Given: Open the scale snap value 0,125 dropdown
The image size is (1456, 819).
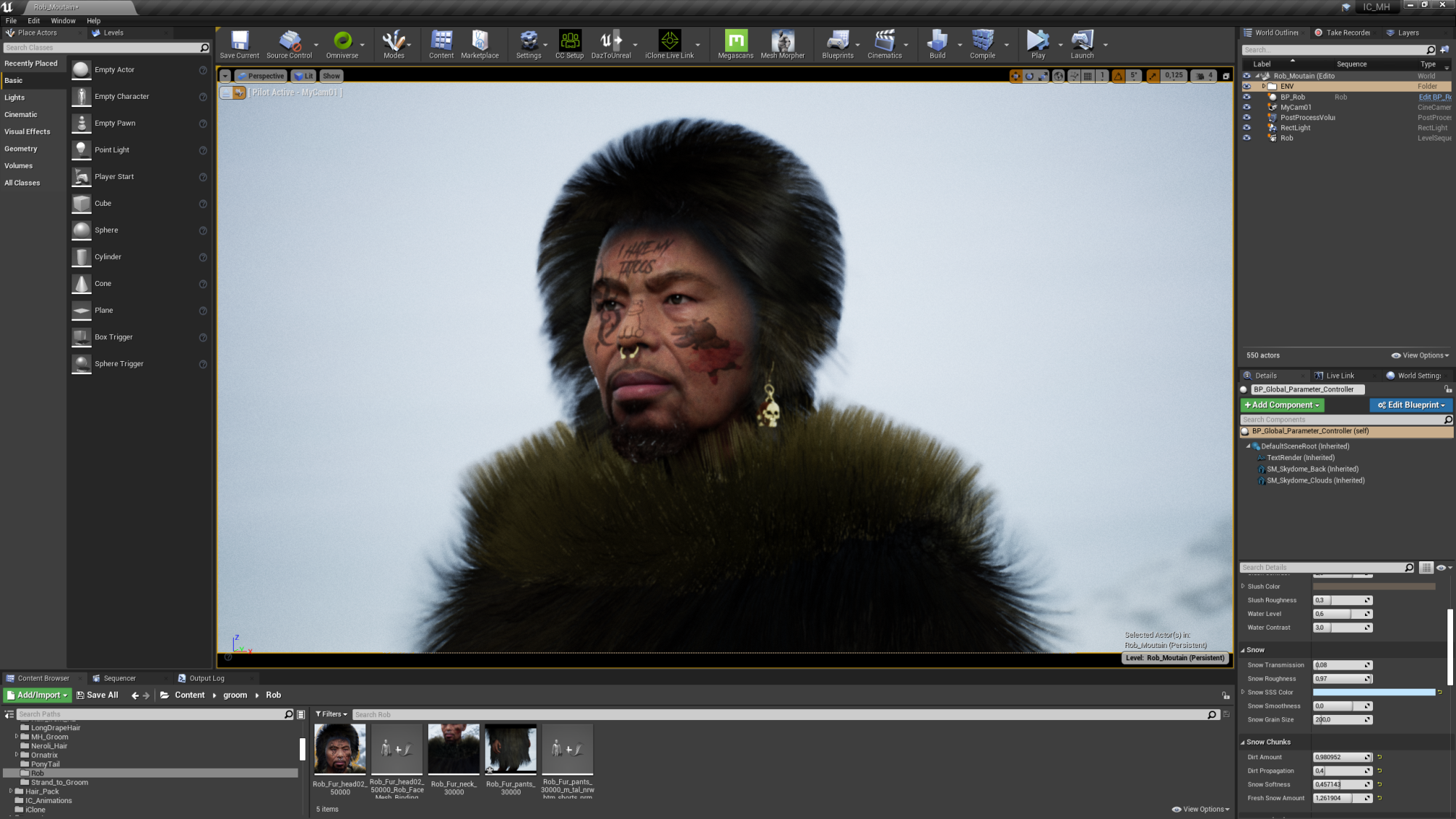Looking at the screenshot, I should click(x=1174, y=76).
